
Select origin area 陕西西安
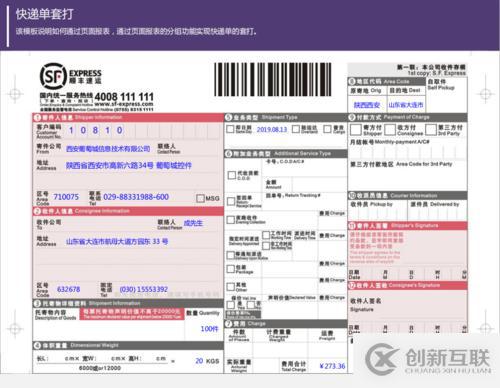[367, 105]
